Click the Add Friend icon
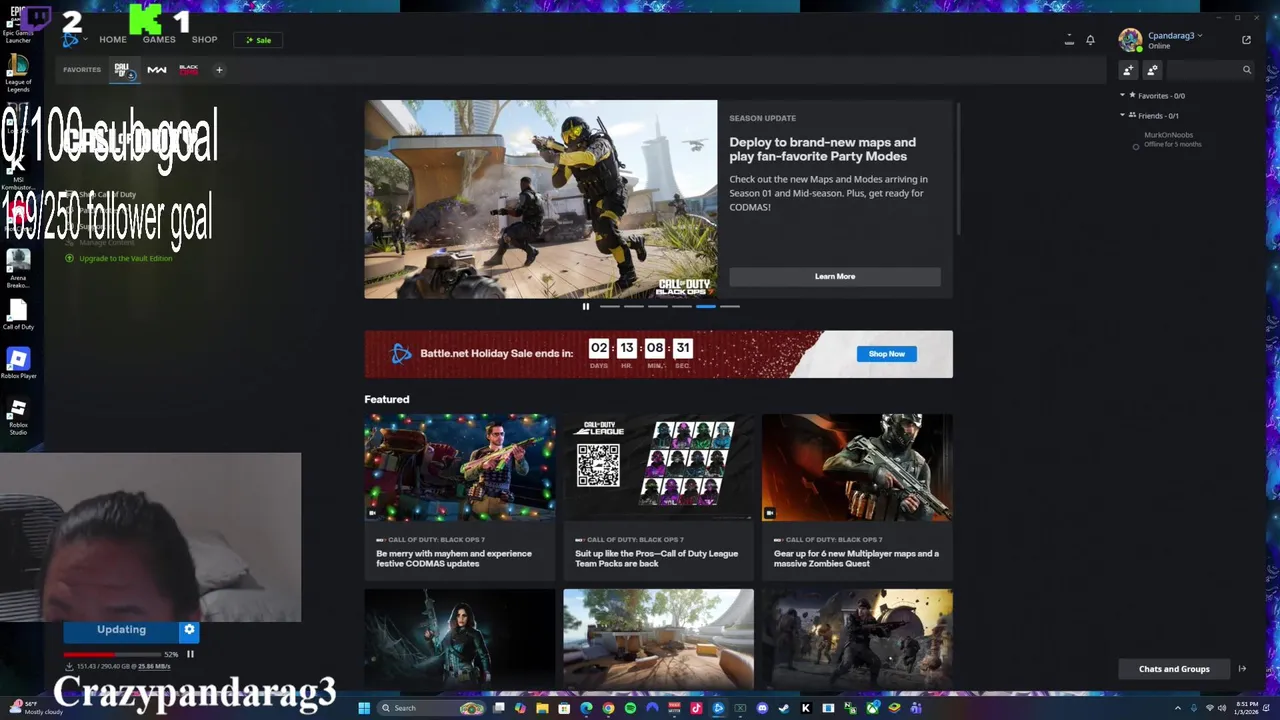Screen dimensions: 1280x720 [x=1128, y=70]
